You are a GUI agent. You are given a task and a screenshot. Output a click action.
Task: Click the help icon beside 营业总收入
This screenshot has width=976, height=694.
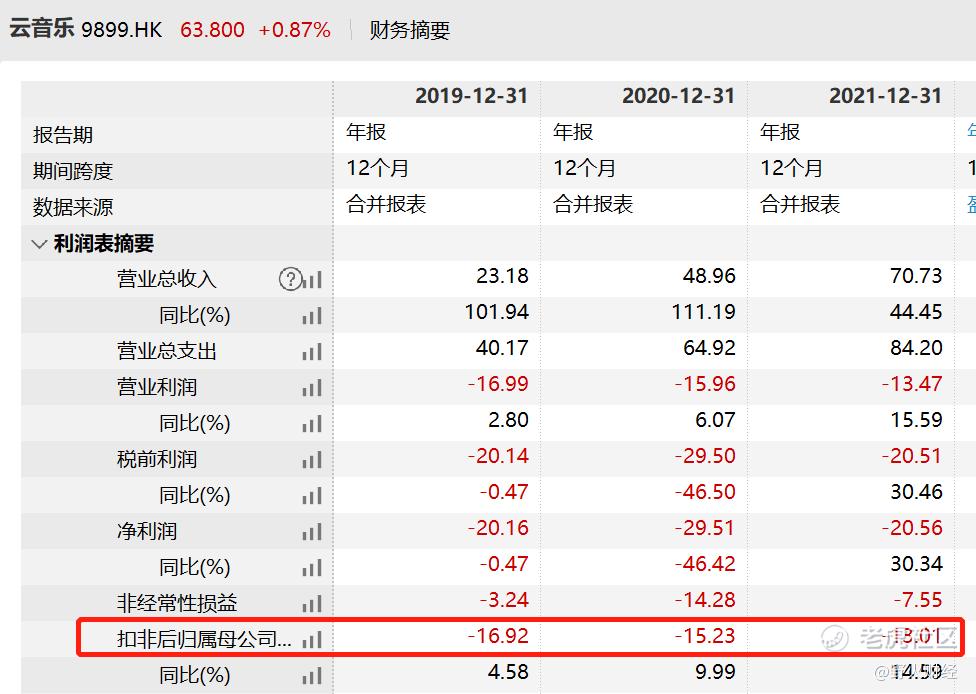290,279
